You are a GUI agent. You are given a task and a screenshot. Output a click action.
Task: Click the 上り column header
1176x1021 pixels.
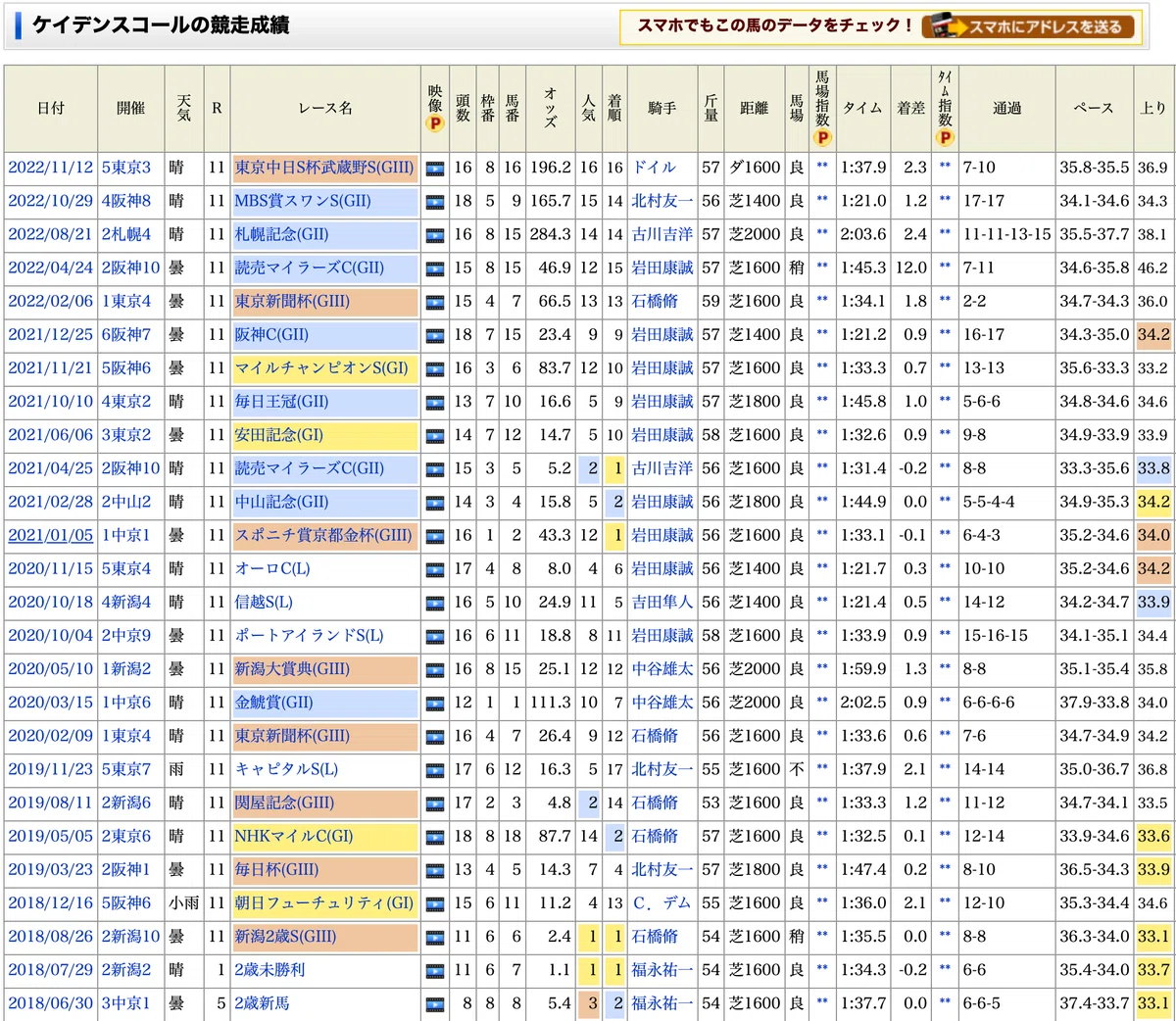pyautogui.click(x=1153, y=108)
